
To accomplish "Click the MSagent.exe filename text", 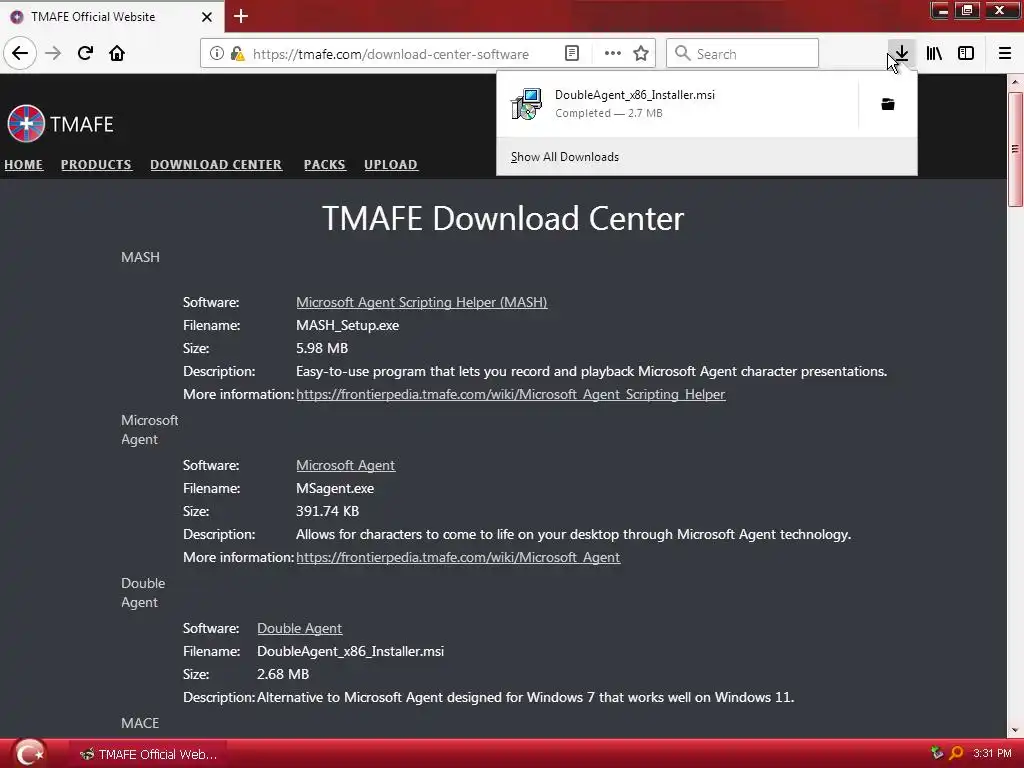I will point(335,488).
